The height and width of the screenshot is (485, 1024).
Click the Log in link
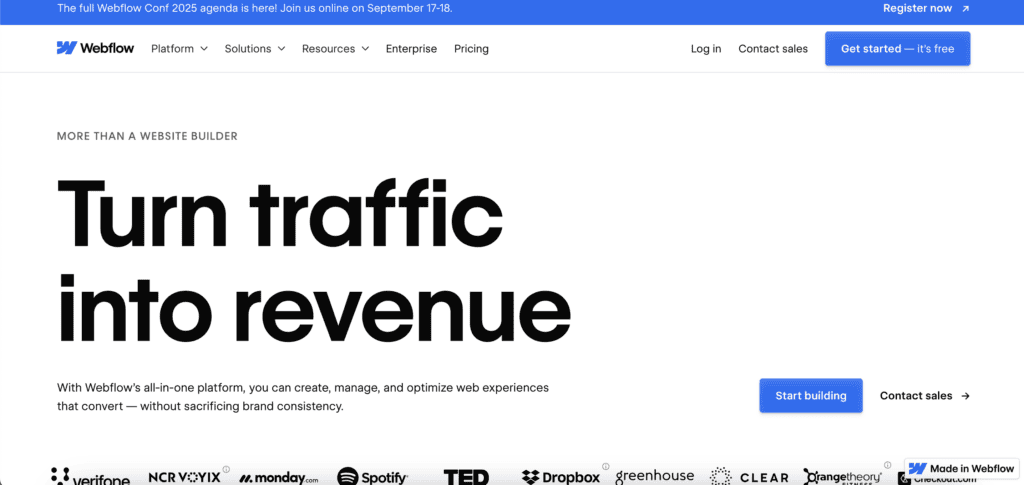click(x=706, y=48)
